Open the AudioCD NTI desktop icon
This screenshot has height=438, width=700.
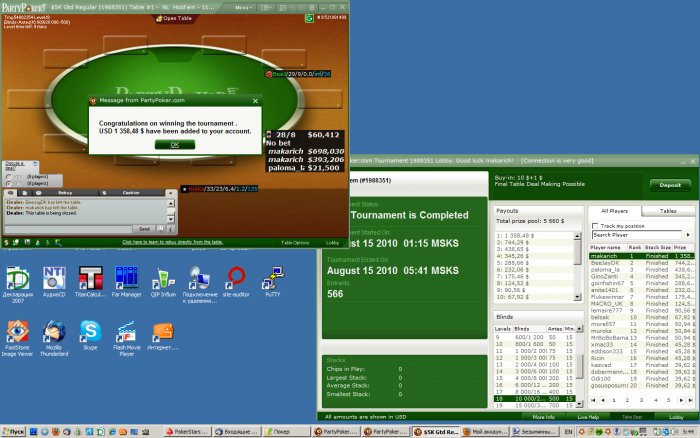pos(54,281)
